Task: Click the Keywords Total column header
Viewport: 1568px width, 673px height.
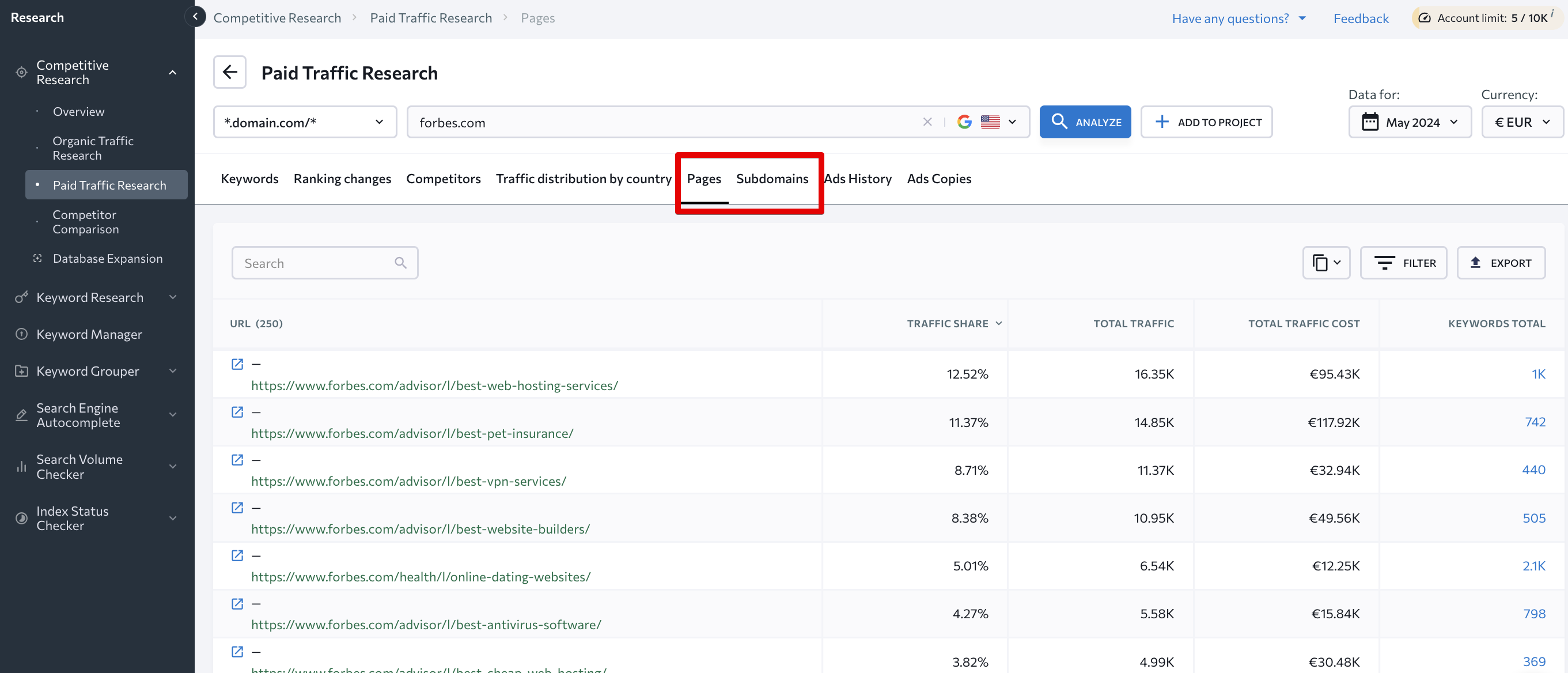Action: click(1496, 323)
